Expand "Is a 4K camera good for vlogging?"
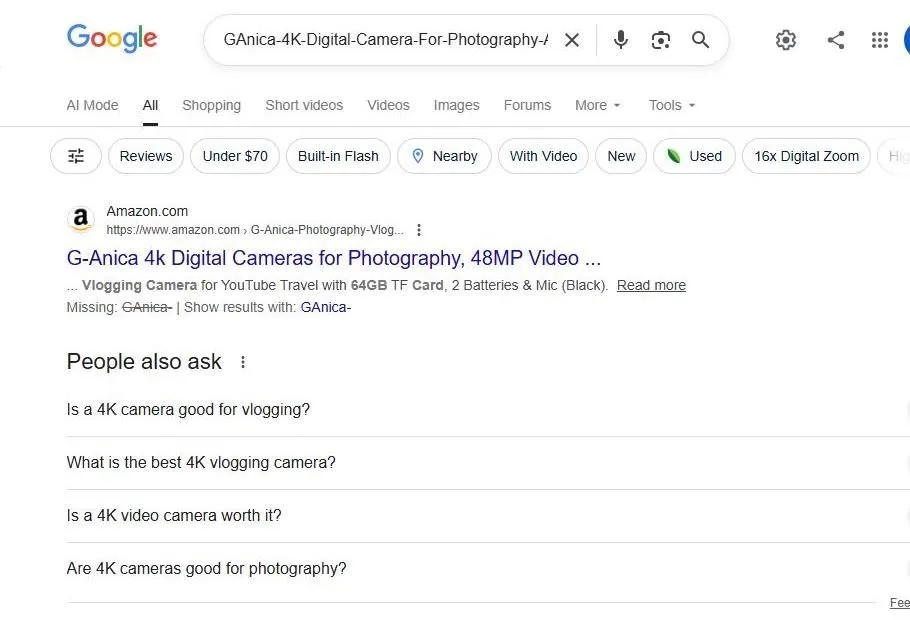 (188, 409)
